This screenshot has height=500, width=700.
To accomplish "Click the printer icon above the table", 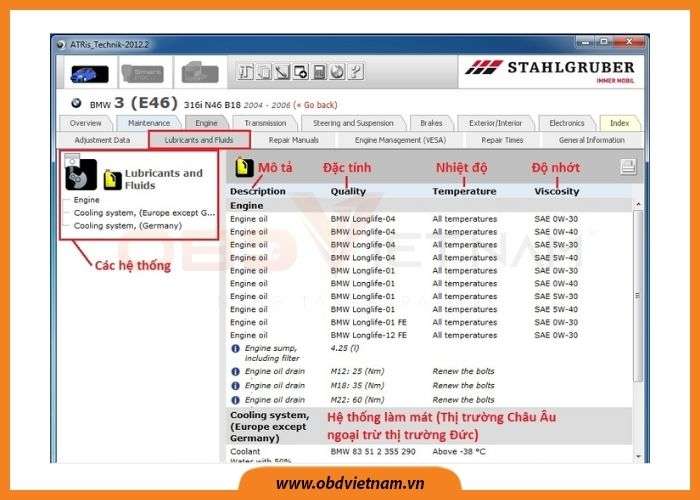I will point(628,167).
